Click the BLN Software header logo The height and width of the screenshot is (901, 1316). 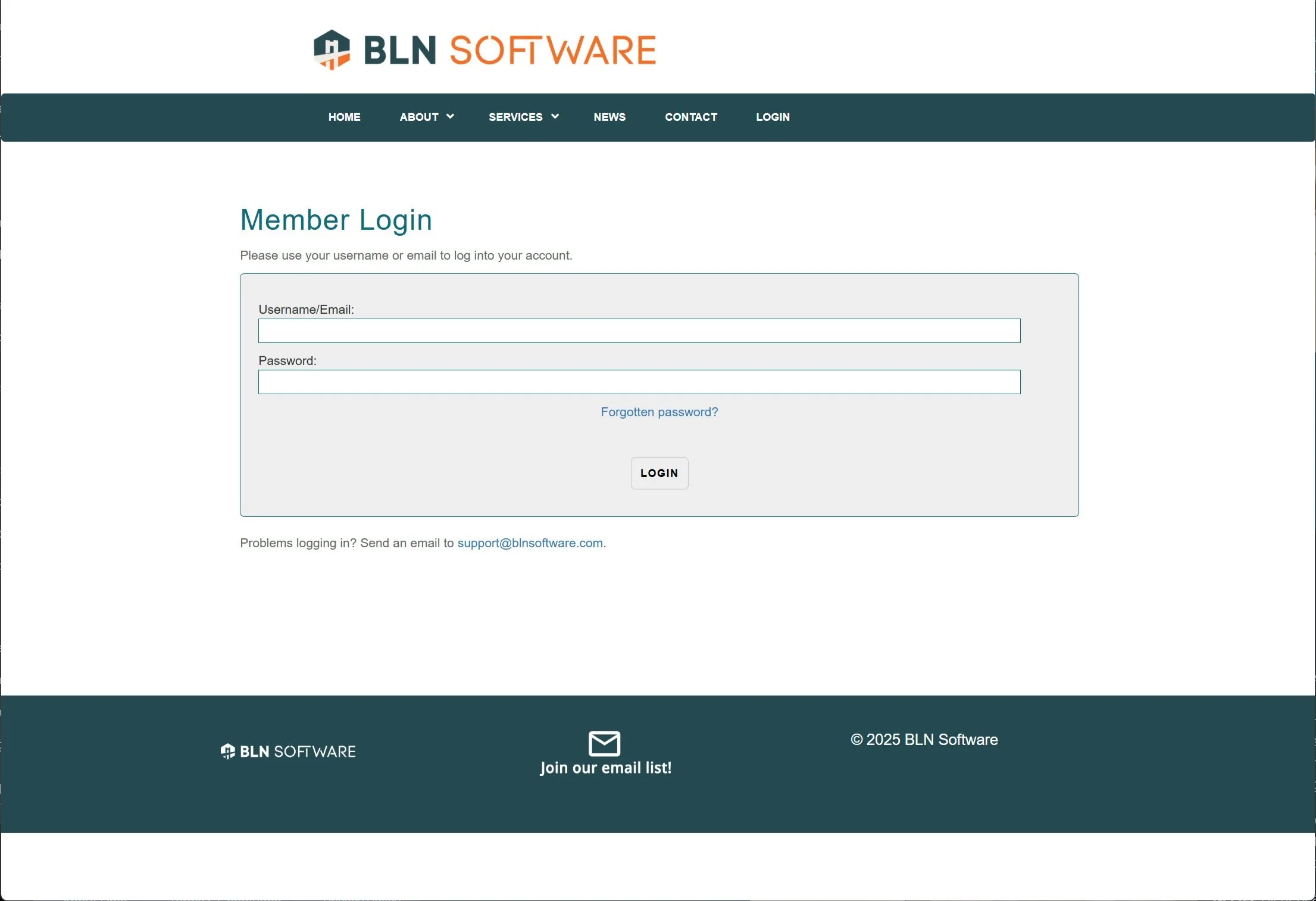pos(484,50)
